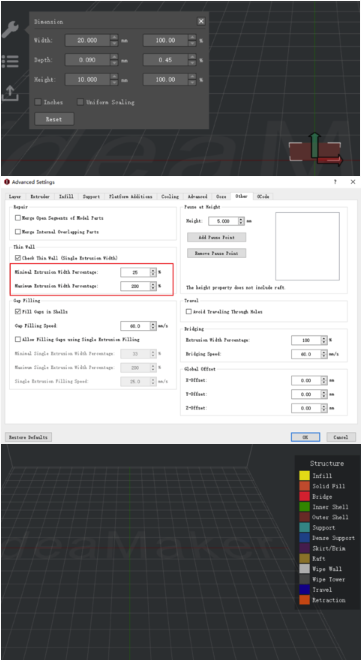Image resolution: width=361 pixels, height=660 pixels.
Task: Open the Ooze tab
Action: [221, 197]
